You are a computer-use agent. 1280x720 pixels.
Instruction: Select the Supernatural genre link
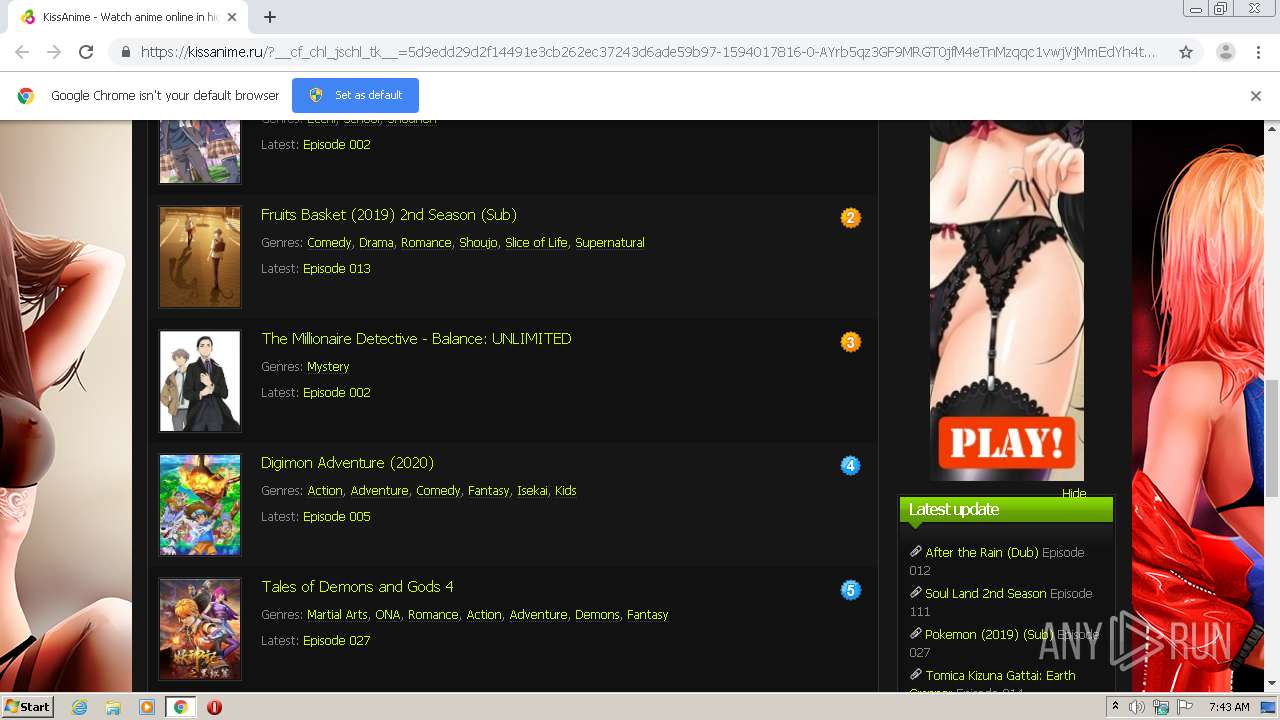click(x=610, y=243)
